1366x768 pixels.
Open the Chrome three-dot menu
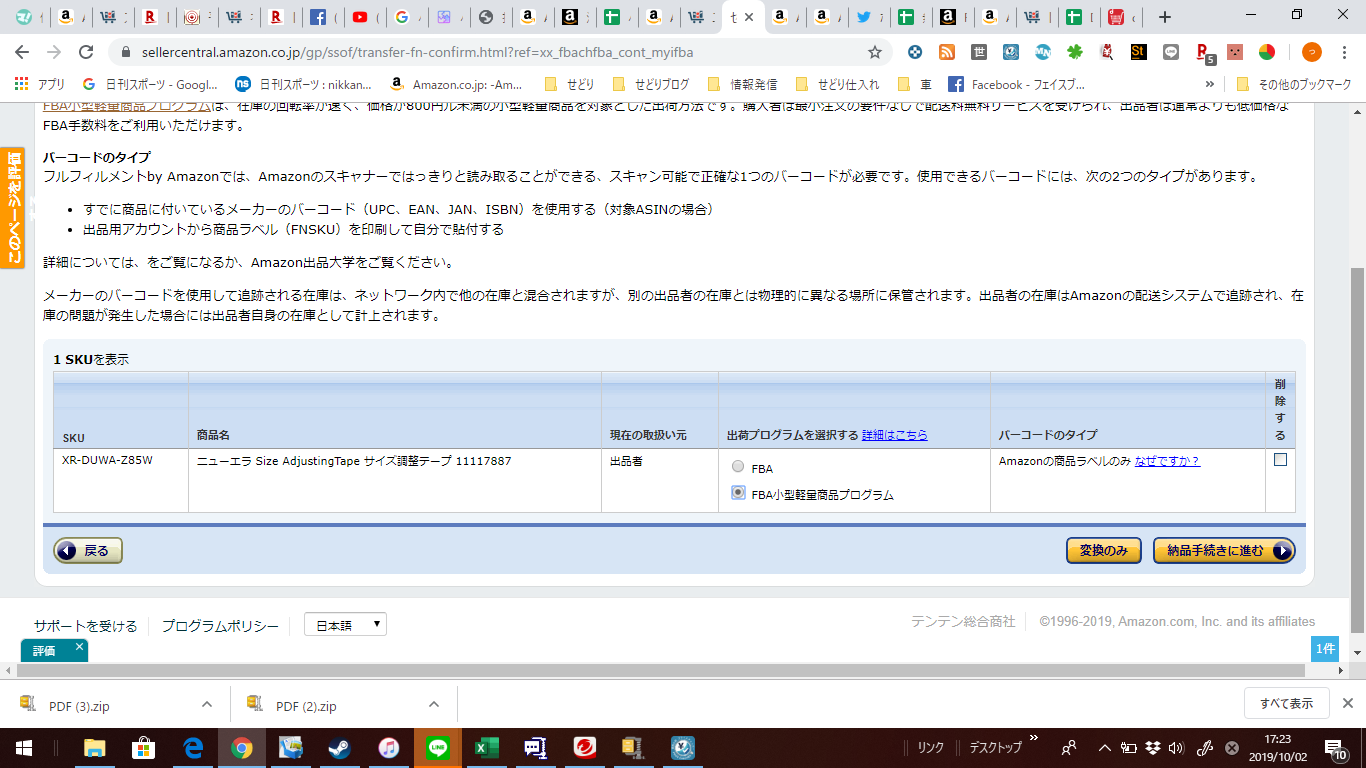pyautogui.click(x=1345, y=52)
